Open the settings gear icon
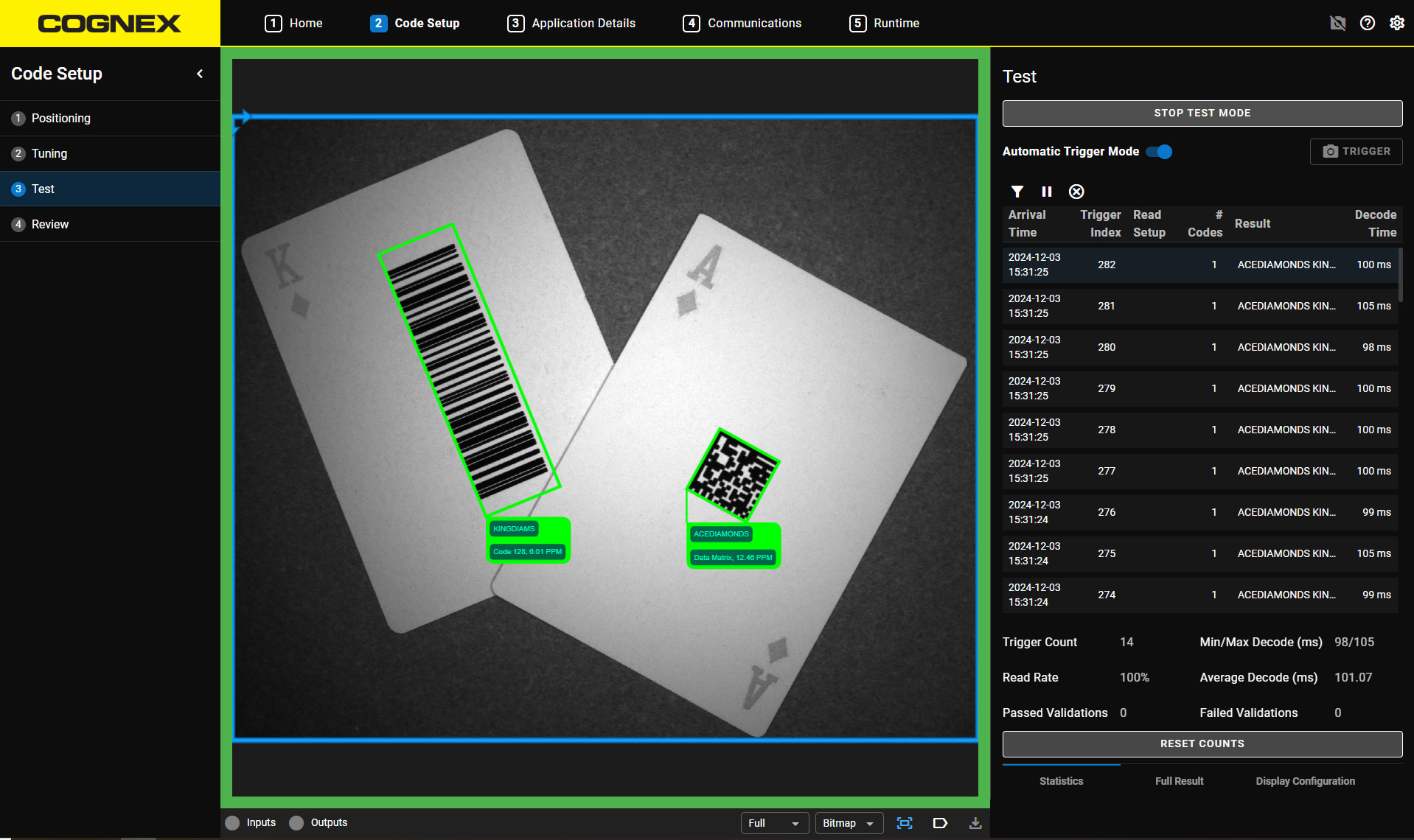 [x=1397, y=23]
